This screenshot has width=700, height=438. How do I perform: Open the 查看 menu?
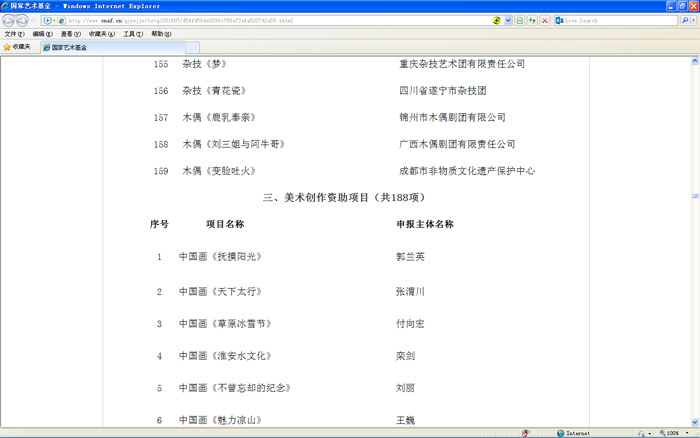[x=71, y=34]
